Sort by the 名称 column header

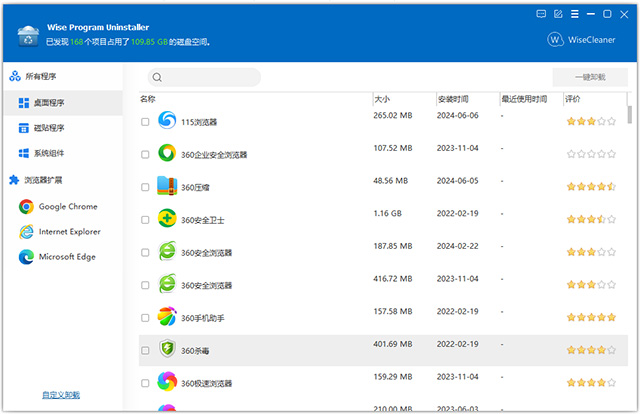click(x=148, y=99)
